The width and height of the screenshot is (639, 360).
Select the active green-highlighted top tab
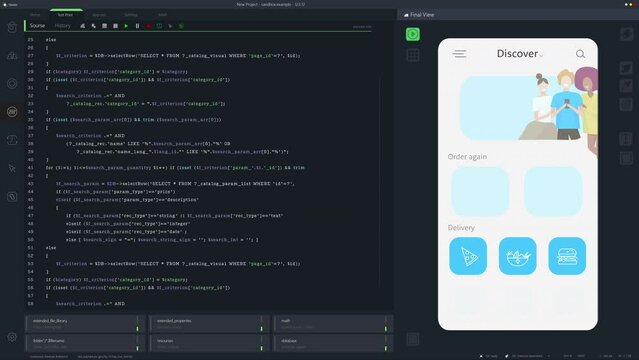[x=65, y=15]
